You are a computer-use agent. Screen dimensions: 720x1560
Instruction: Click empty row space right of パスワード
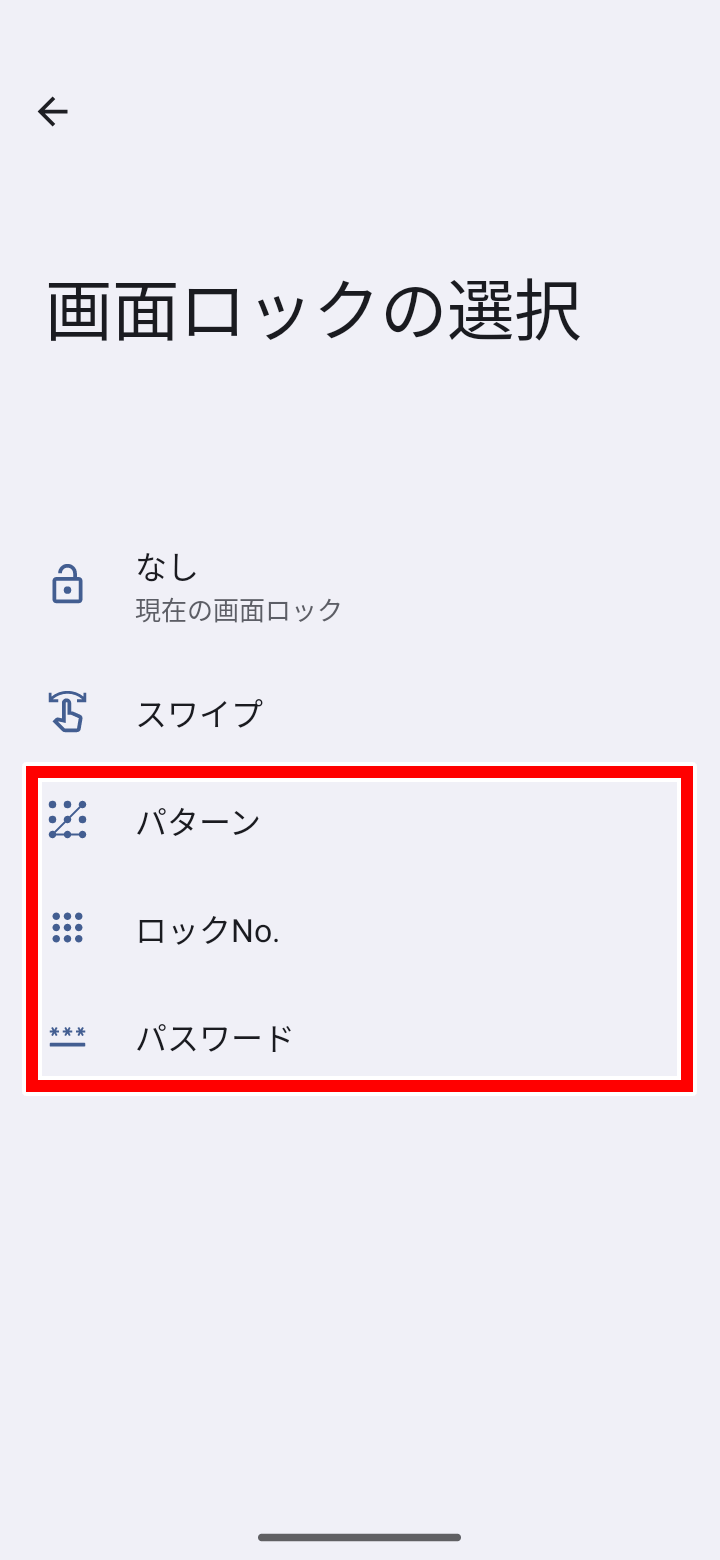[x=480, y=1038]
